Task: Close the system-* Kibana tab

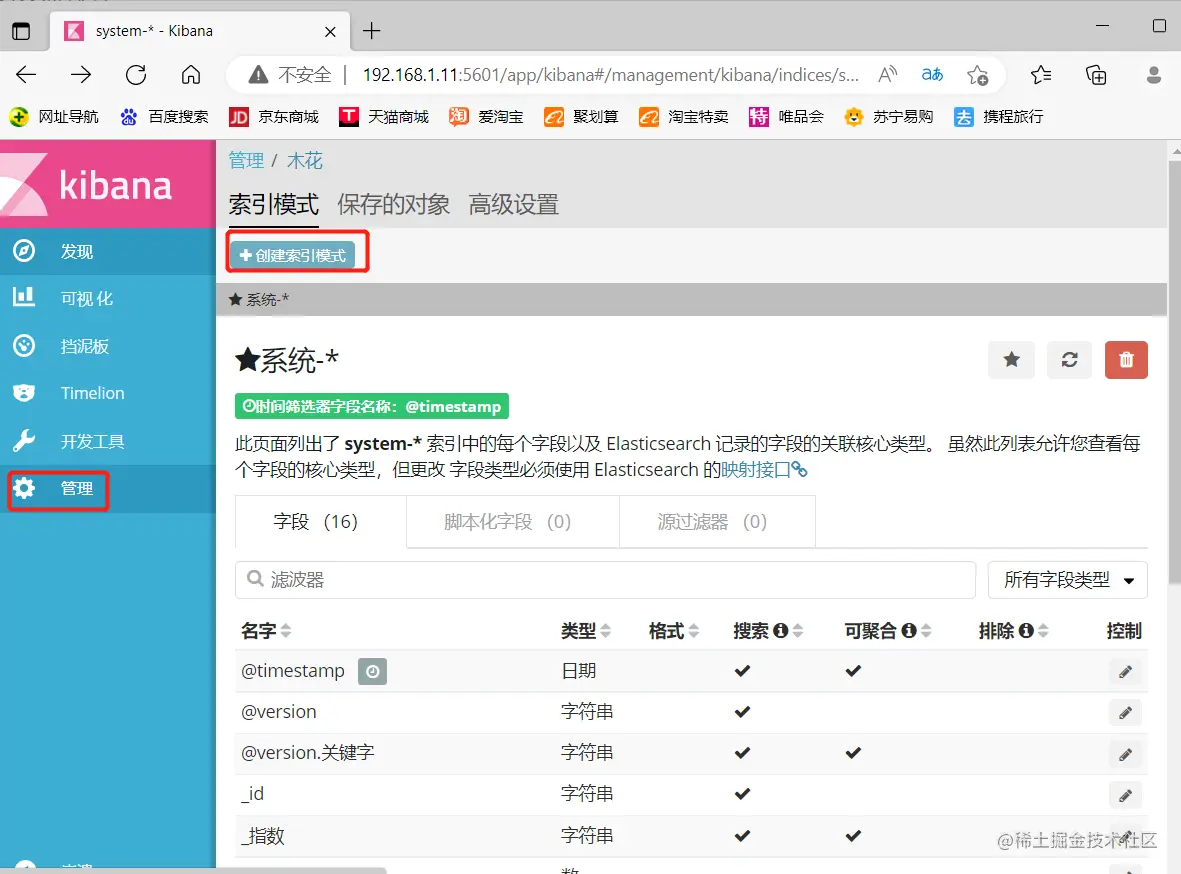Action: 330,32
